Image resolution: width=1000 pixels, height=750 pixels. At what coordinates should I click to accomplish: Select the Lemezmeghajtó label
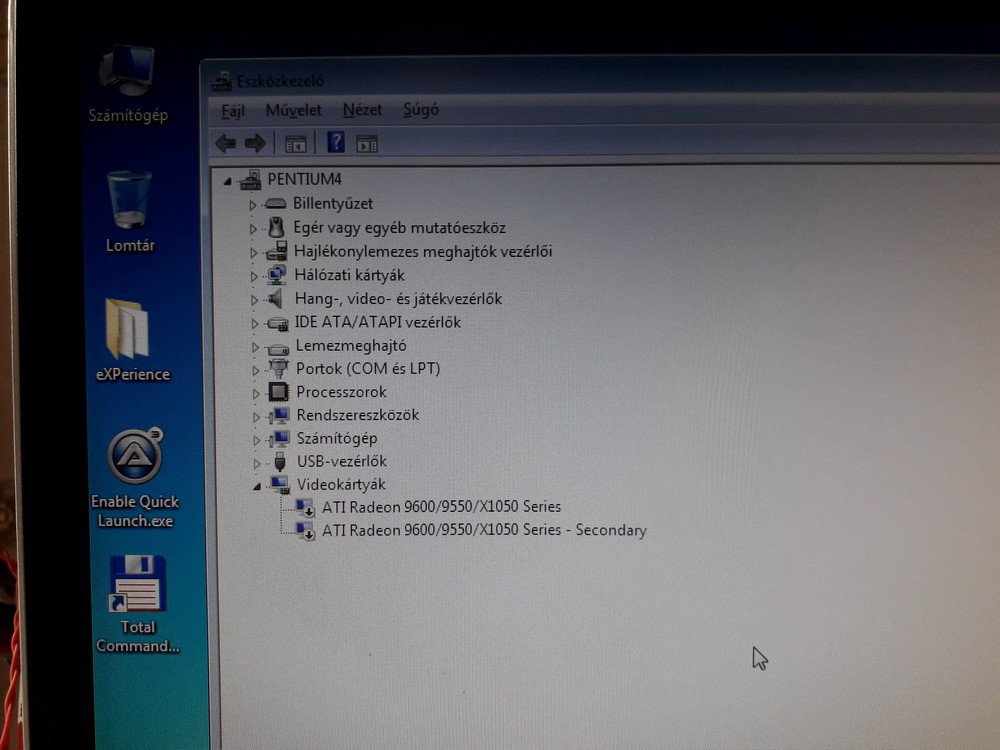point(351,346)
